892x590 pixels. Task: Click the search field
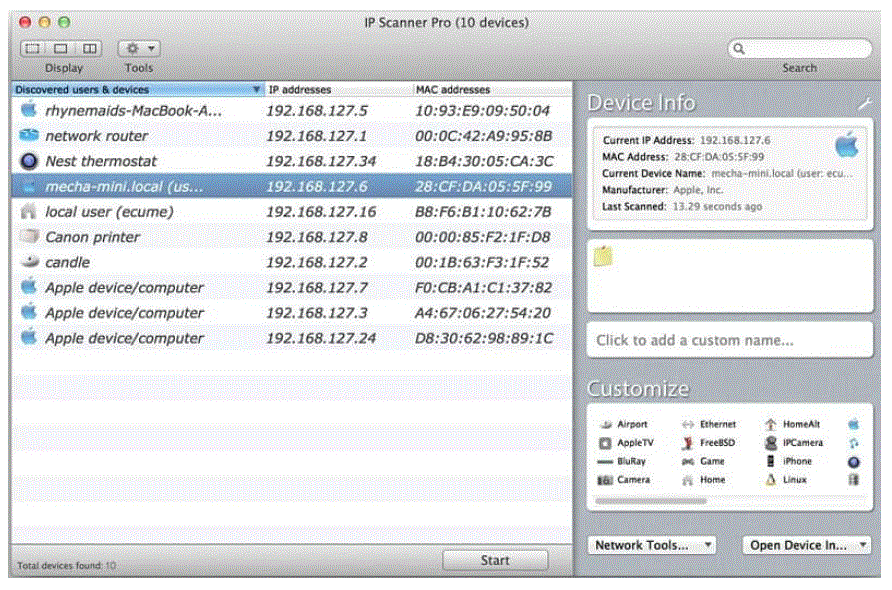coord(800,48)
